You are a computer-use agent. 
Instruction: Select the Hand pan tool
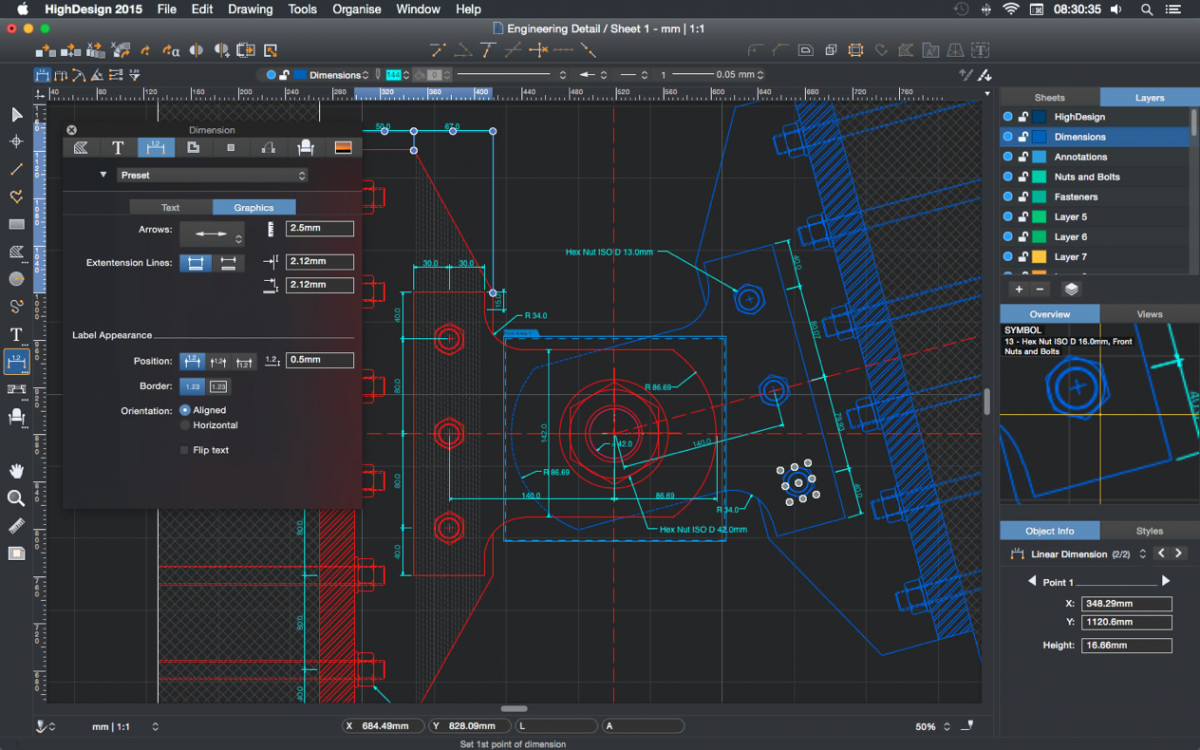[x=16, y=471]
